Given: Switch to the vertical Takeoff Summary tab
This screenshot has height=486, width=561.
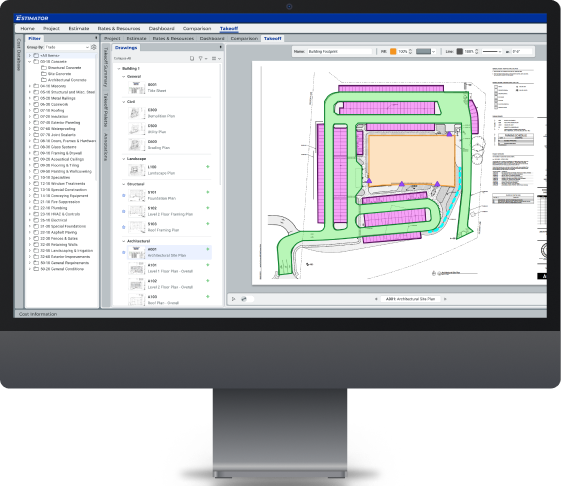Looking at the screenshot, I should coord(106,67).
